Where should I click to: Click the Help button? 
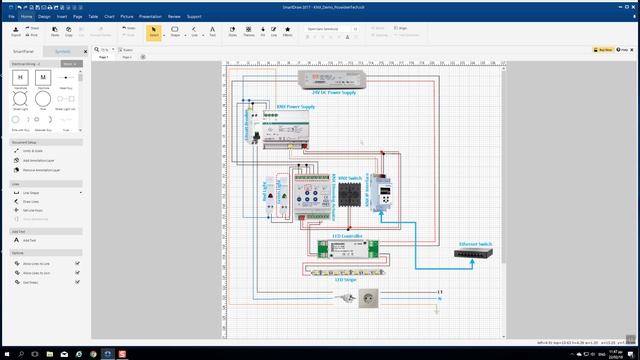click(622, 50)
